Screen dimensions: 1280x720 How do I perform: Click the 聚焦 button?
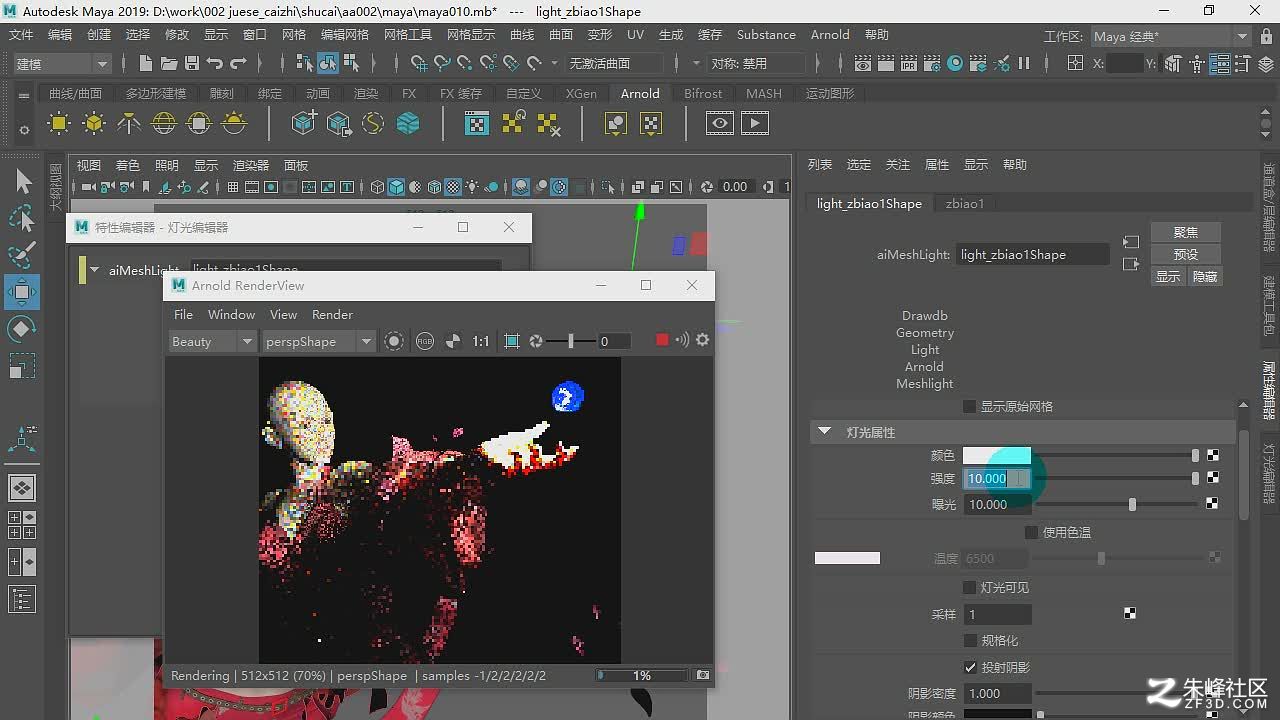[x=1185, y=232]
